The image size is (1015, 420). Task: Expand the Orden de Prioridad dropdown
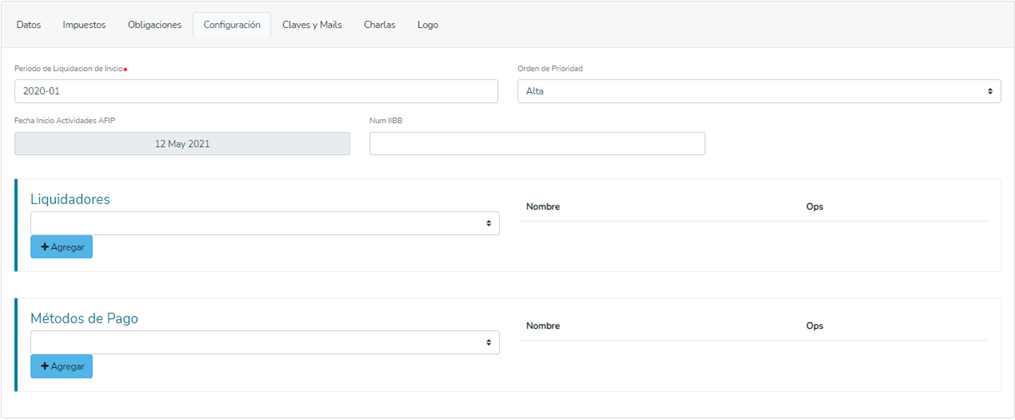tap(758, 91)
